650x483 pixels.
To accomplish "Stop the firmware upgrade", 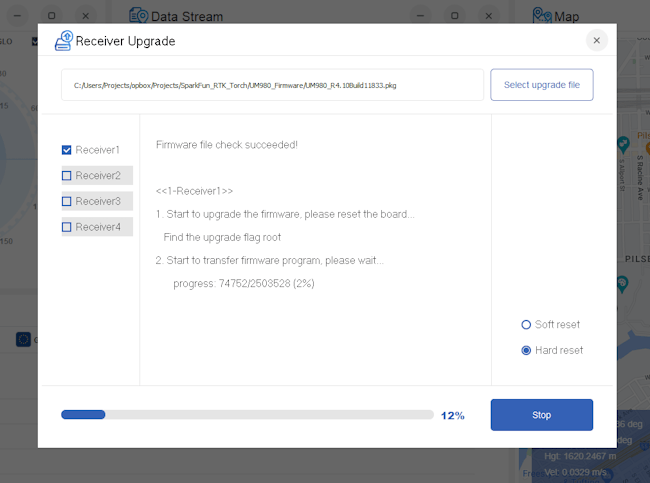I will coord(541,415).
